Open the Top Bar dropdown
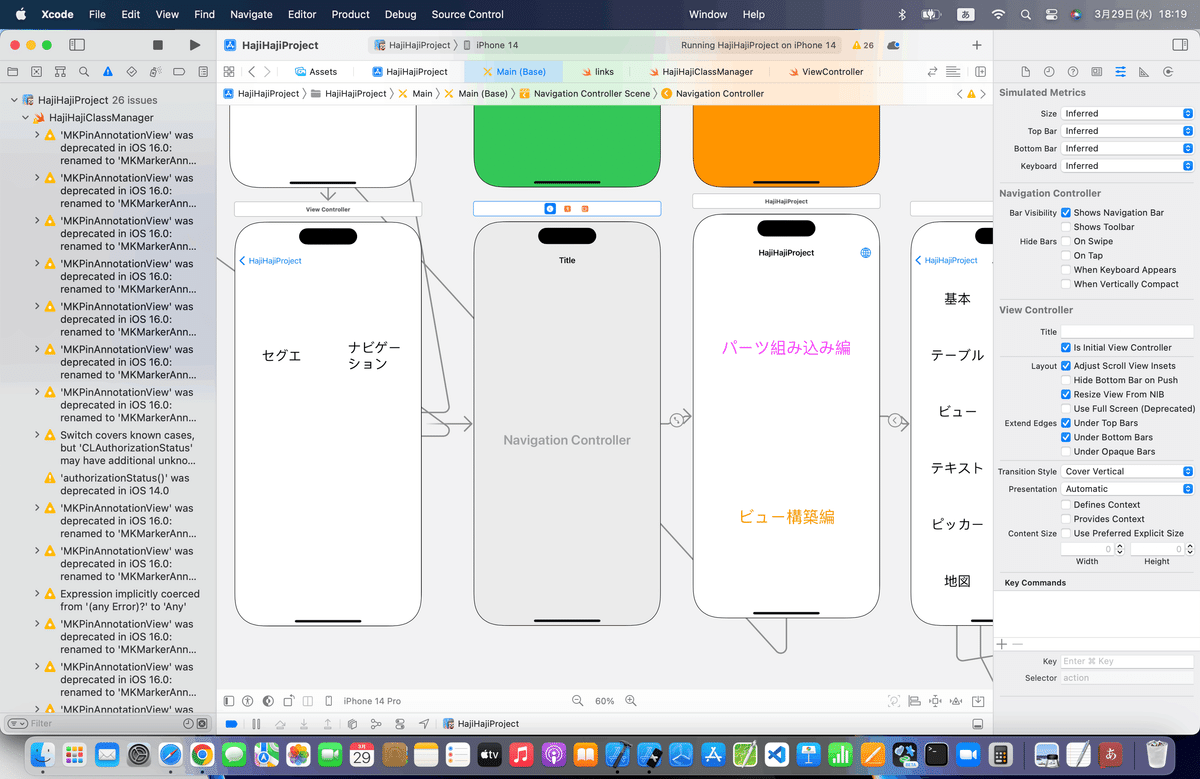 click(1127, 131)
